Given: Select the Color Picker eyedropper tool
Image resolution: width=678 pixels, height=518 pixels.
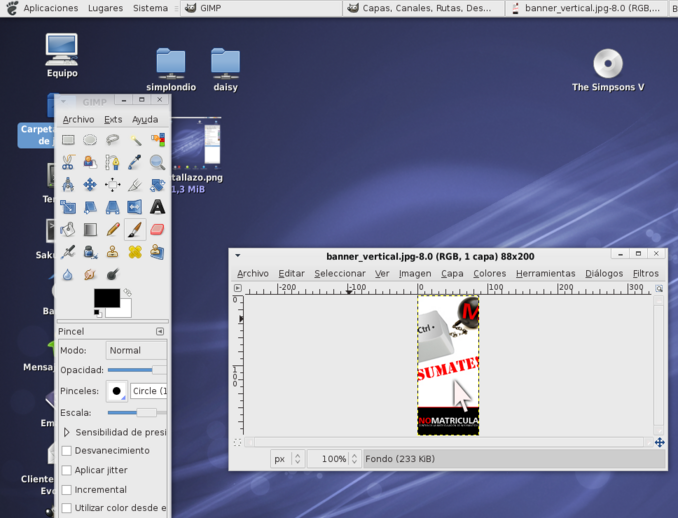Looking at the screenshot, I should click(135, 162).
